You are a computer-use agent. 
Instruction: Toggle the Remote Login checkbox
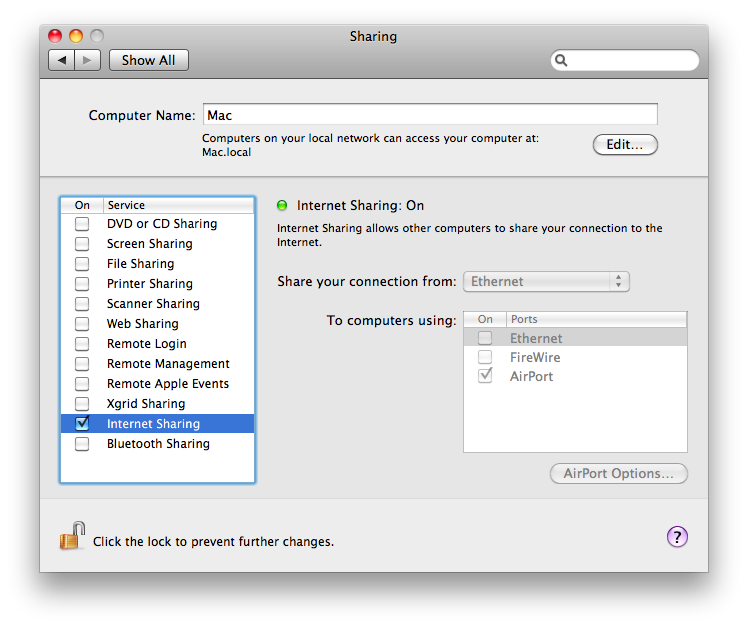pos(82,344)
